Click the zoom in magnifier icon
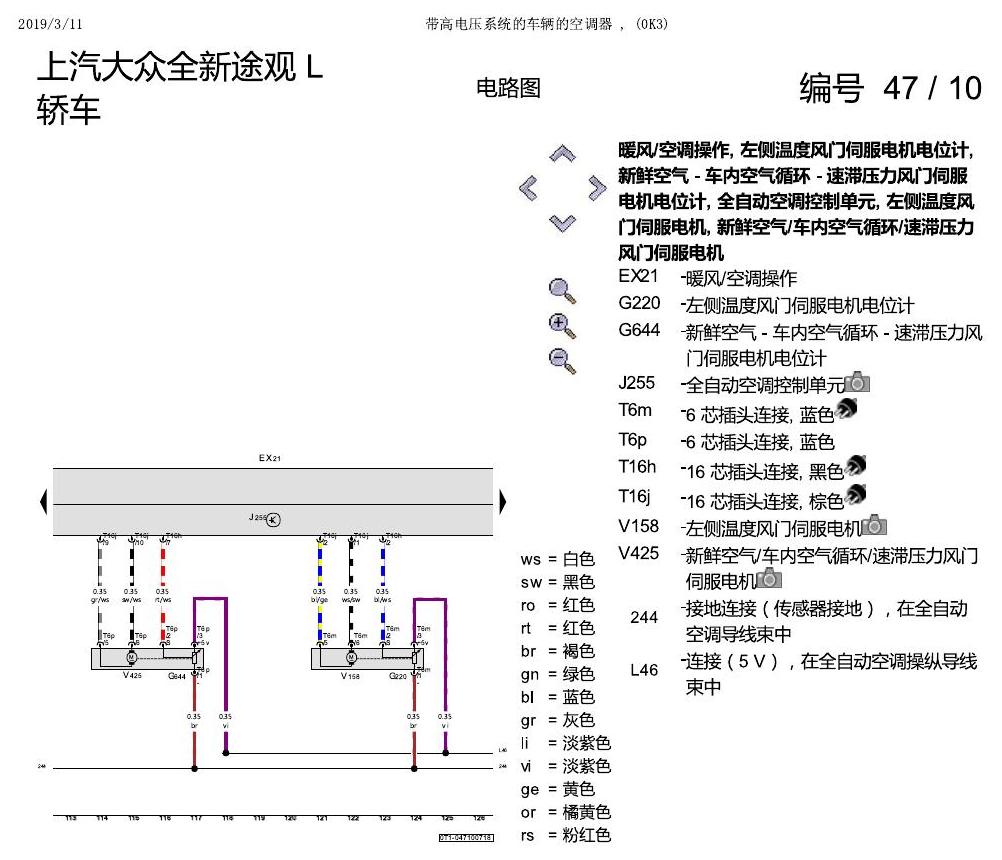Viewport: 1002px width, 860px height. (562, 326)
